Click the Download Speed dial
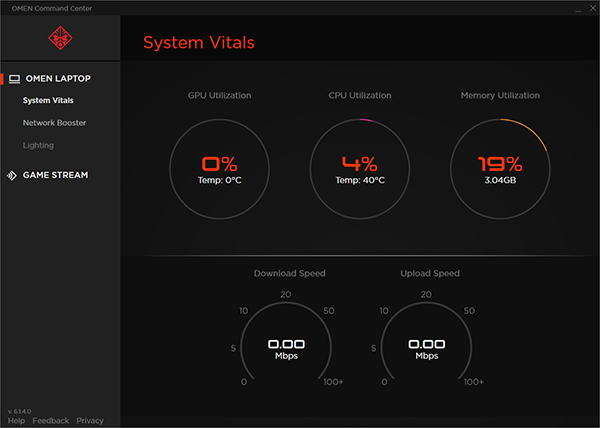 tap(289, 347)
